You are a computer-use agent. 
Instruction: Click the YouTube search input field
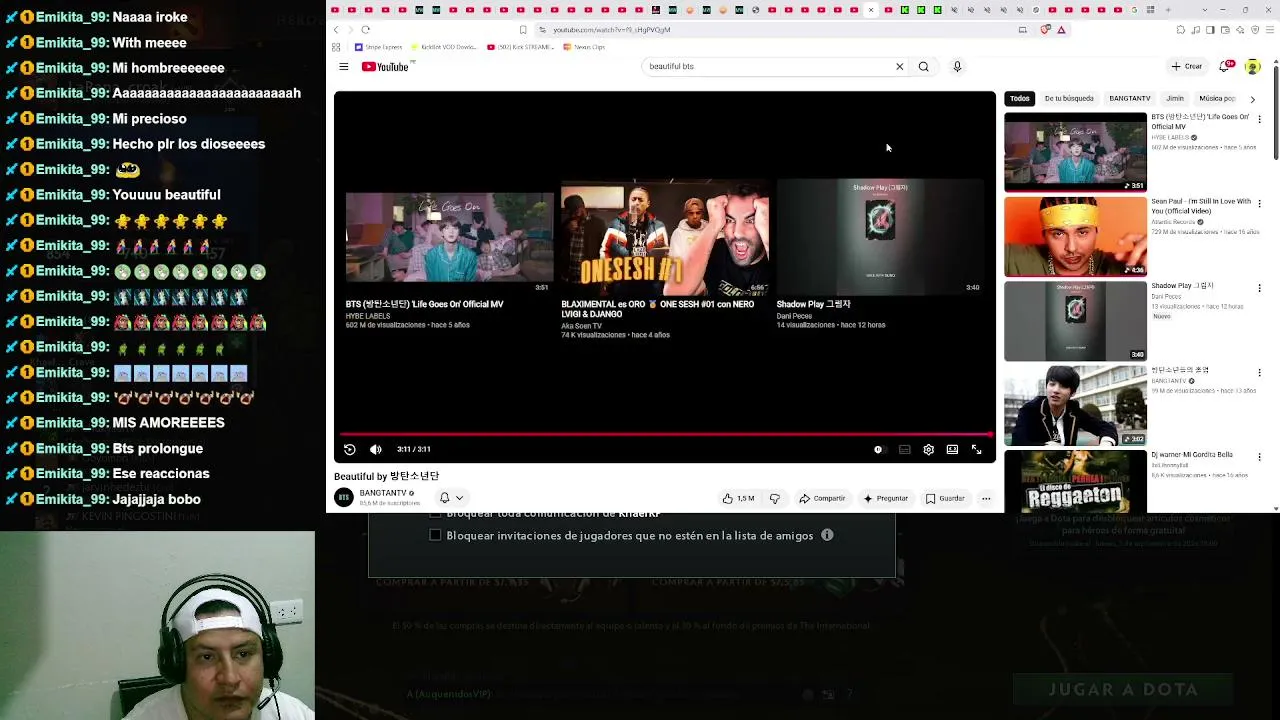765,67
